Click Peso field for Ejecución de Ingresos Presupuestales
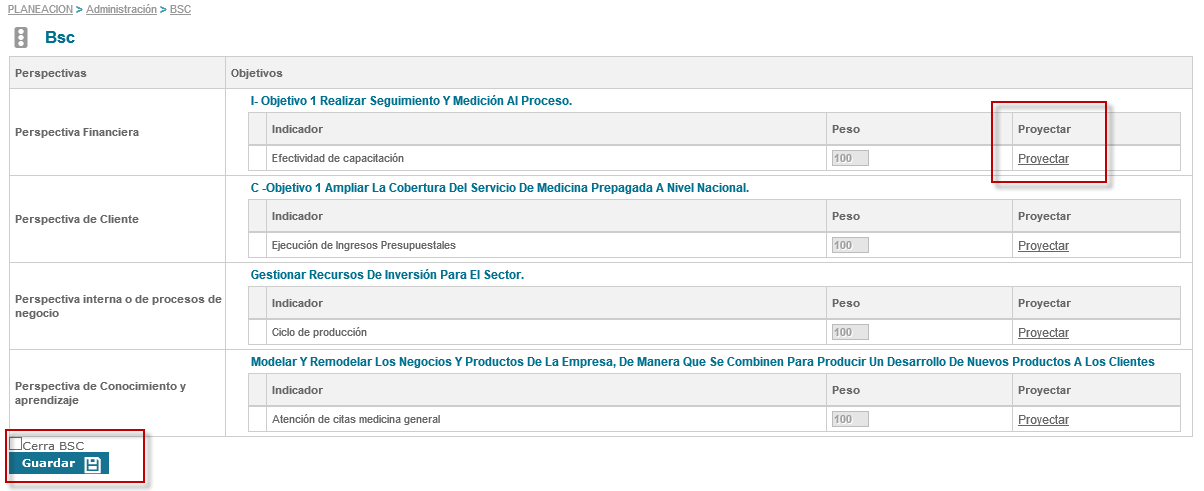Screen dimensions: 1204x491 (850, 245)
